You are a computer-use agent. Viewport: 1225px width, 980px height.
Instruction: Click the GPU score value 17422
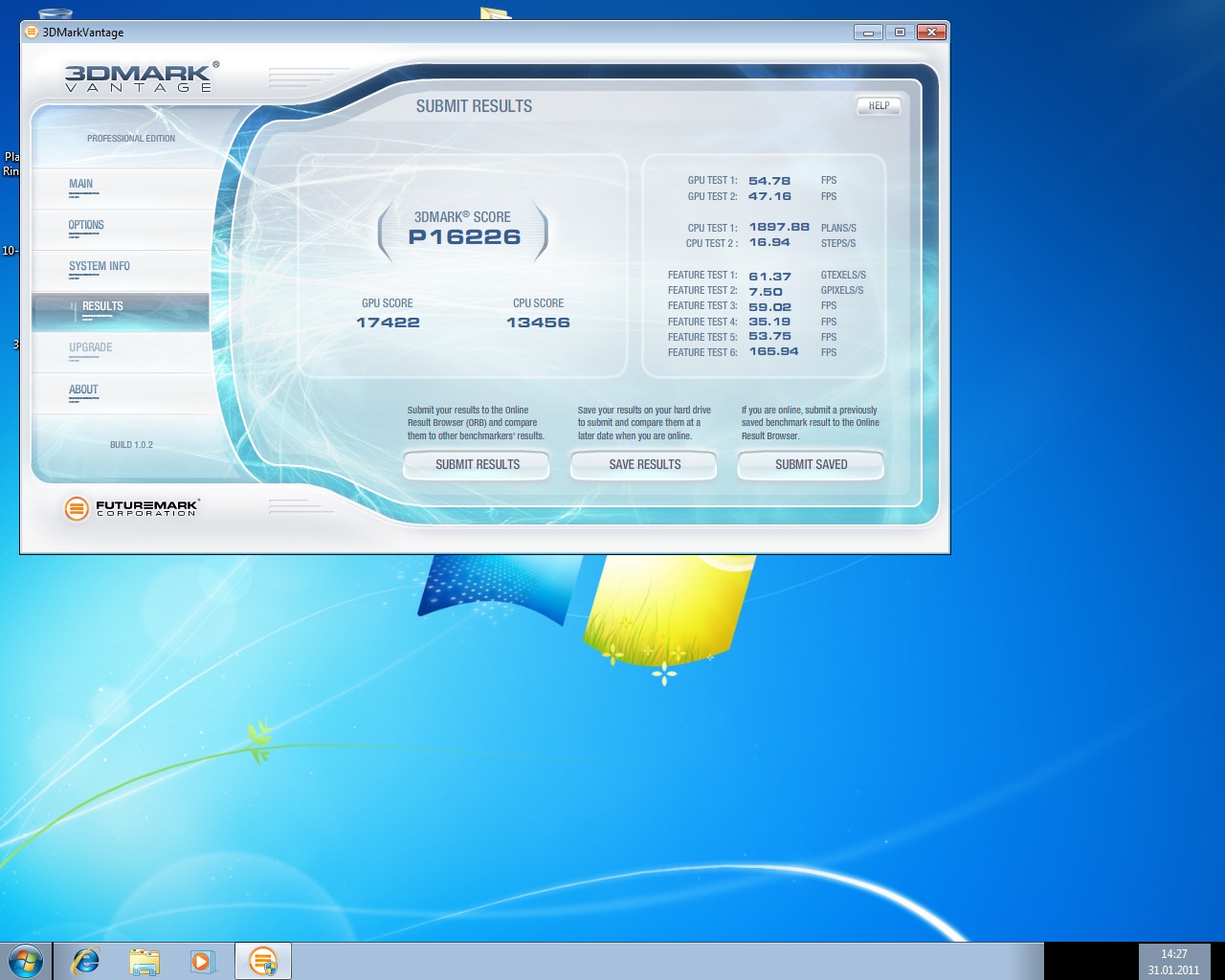pos(388,323)
